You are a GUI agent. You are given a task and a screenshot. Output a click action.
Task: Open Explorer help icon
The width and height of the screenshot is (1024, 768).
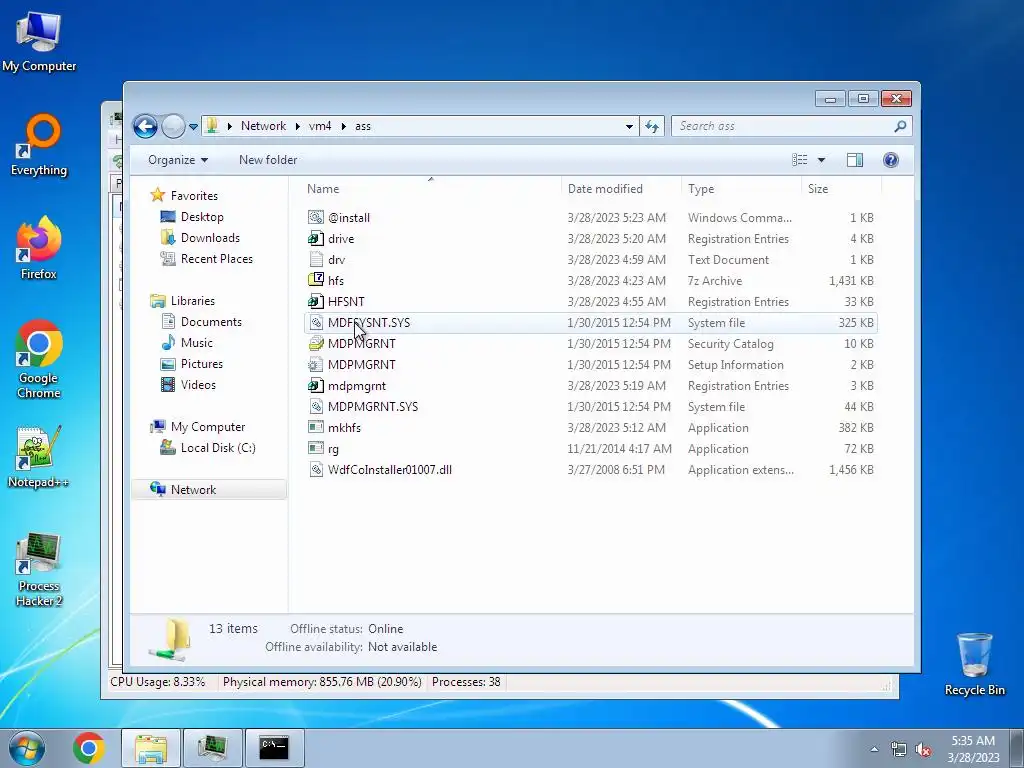pyautogui.click(x=891, y=160)
